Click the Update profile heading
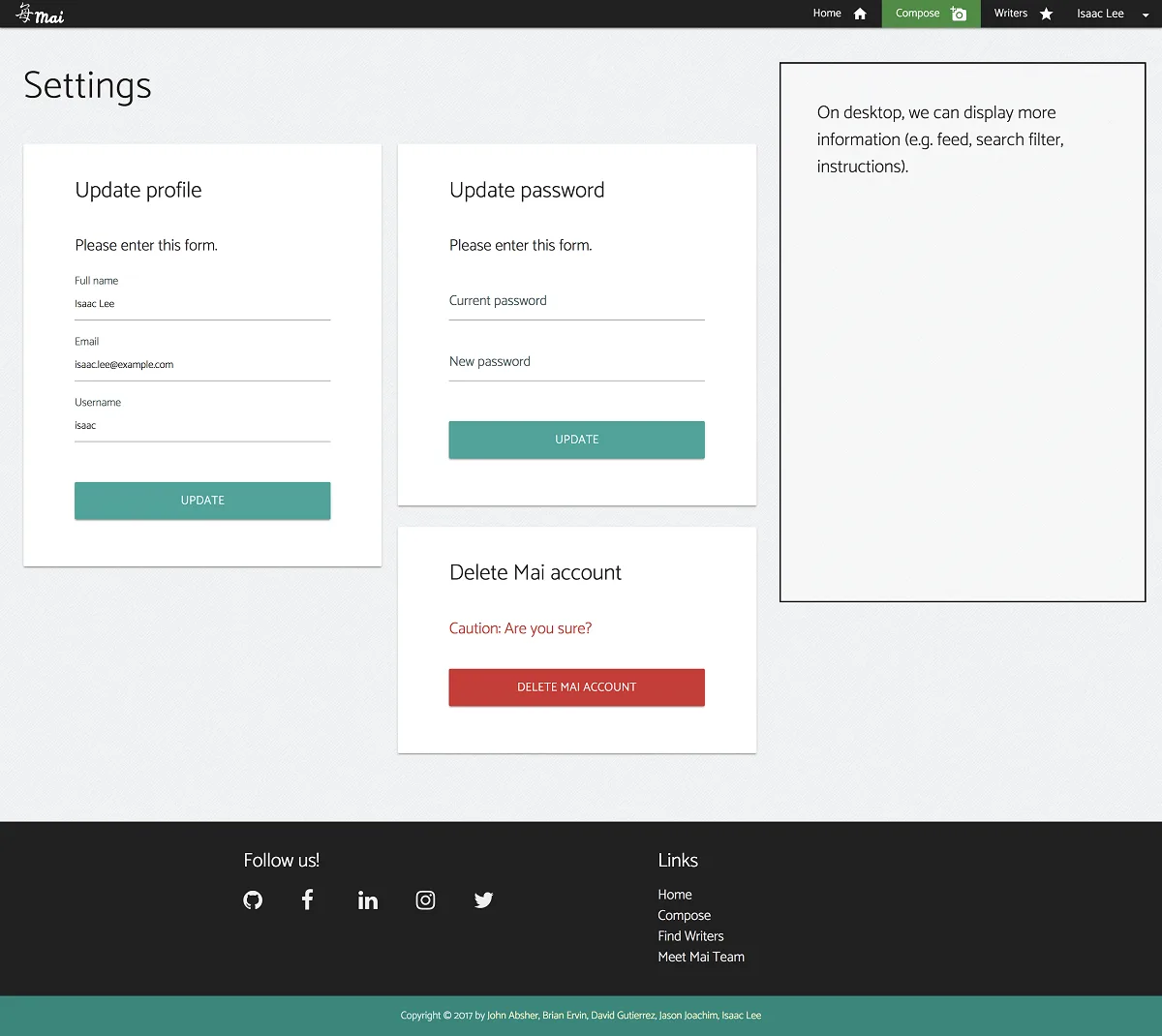The height and width of the screenshot is (1036, 1162). coord(138,190)
